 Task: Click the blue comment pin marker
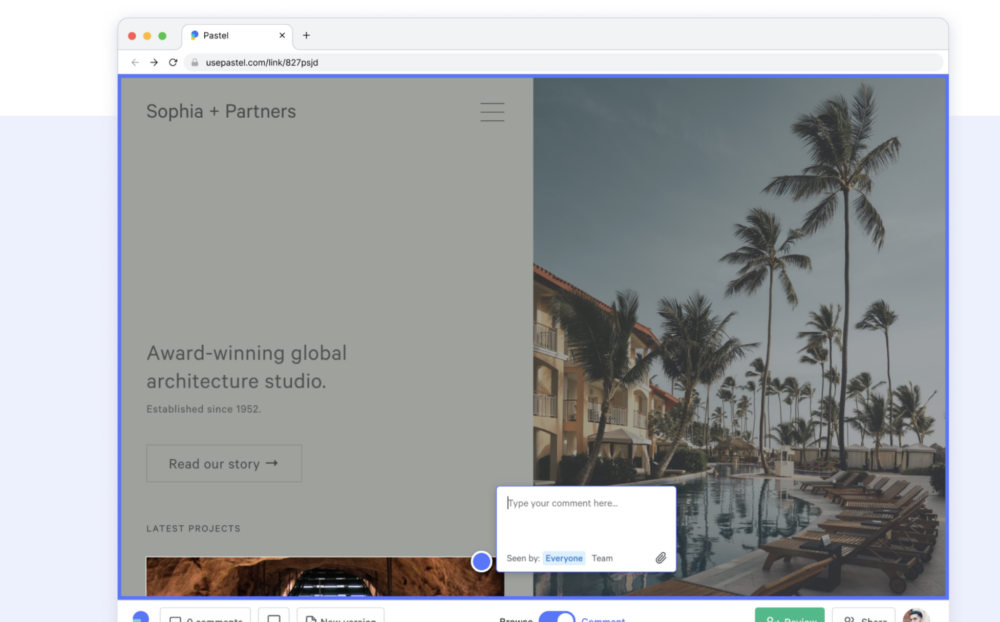click(x=482, y=561)
